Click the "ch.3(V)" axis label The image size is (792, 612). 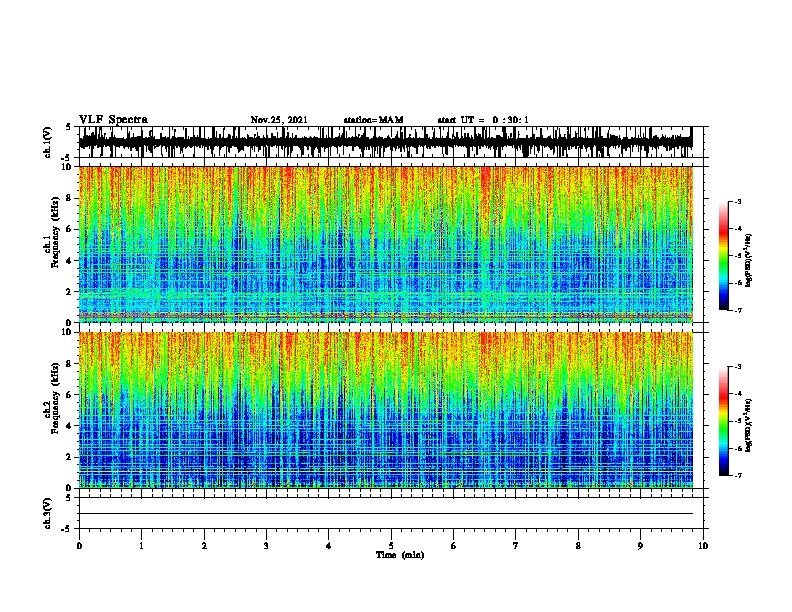47,513
